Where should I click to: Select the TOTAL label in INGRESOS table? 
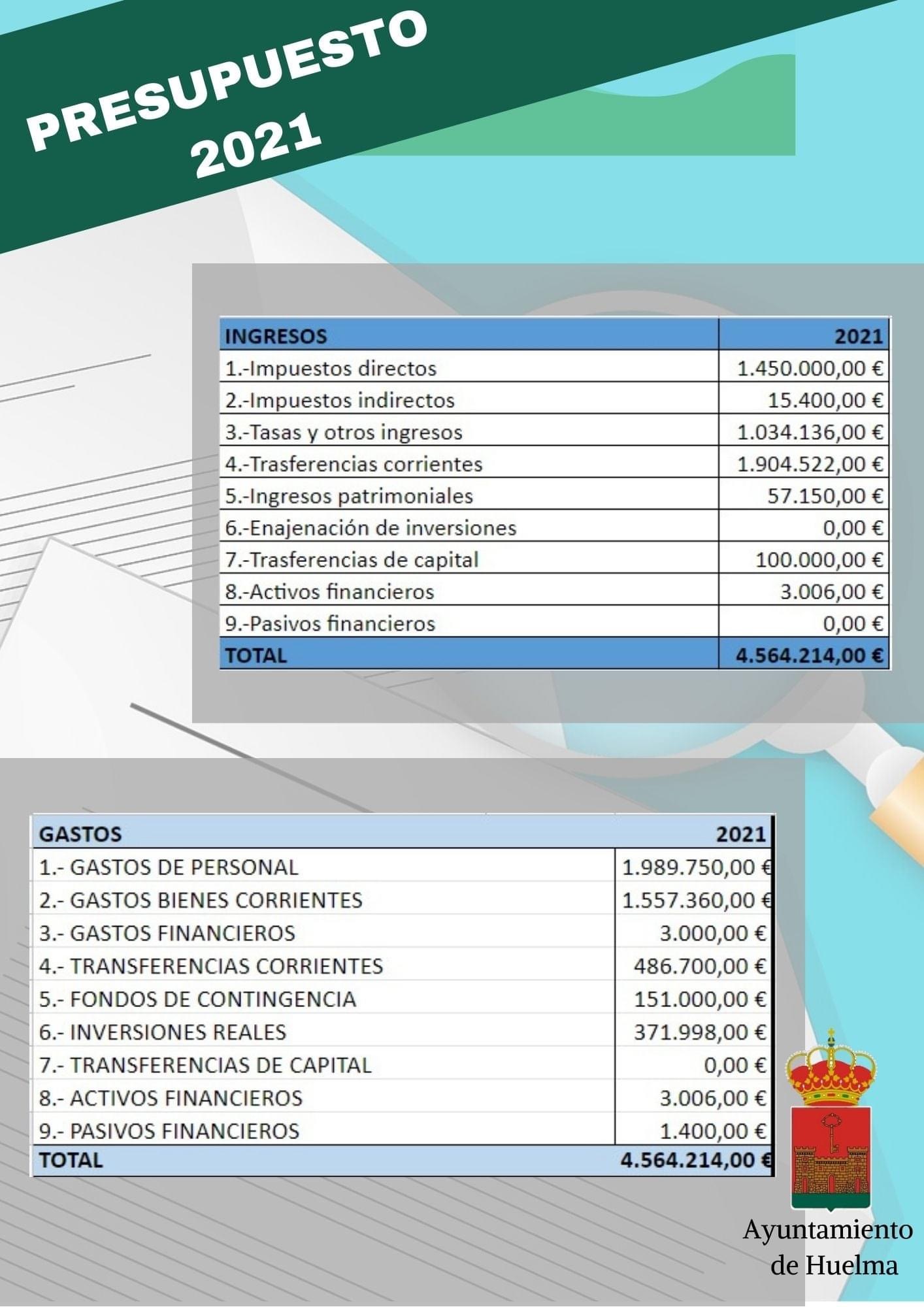[256, 655]
